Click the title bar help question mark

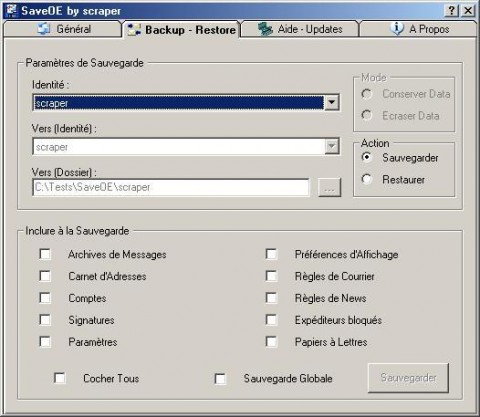click(452, 11)
